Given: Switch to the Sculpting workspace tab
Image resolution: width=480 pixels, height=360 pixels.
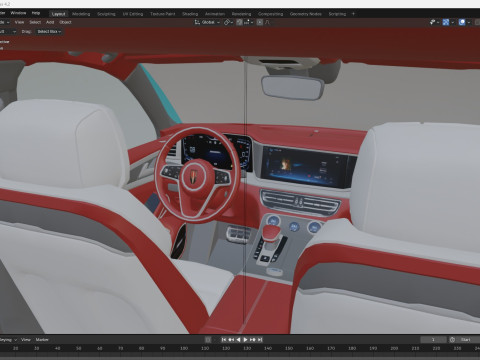Looking at the screenshot, I should point(106,14).
